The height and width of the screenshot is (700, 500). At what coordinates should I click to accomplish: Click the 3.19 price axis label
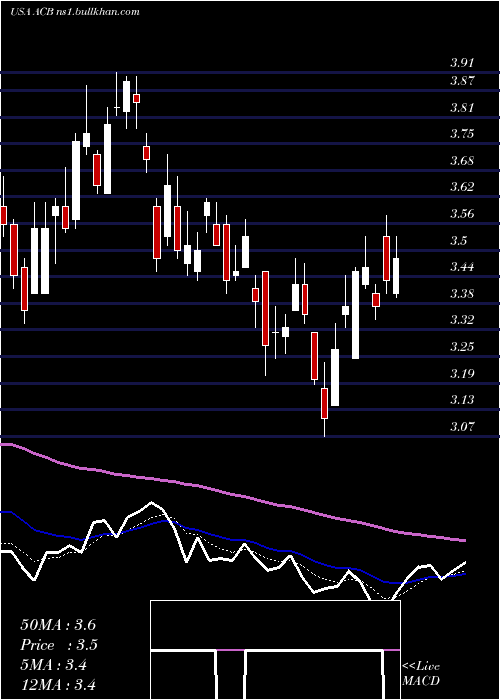point(462,373)
